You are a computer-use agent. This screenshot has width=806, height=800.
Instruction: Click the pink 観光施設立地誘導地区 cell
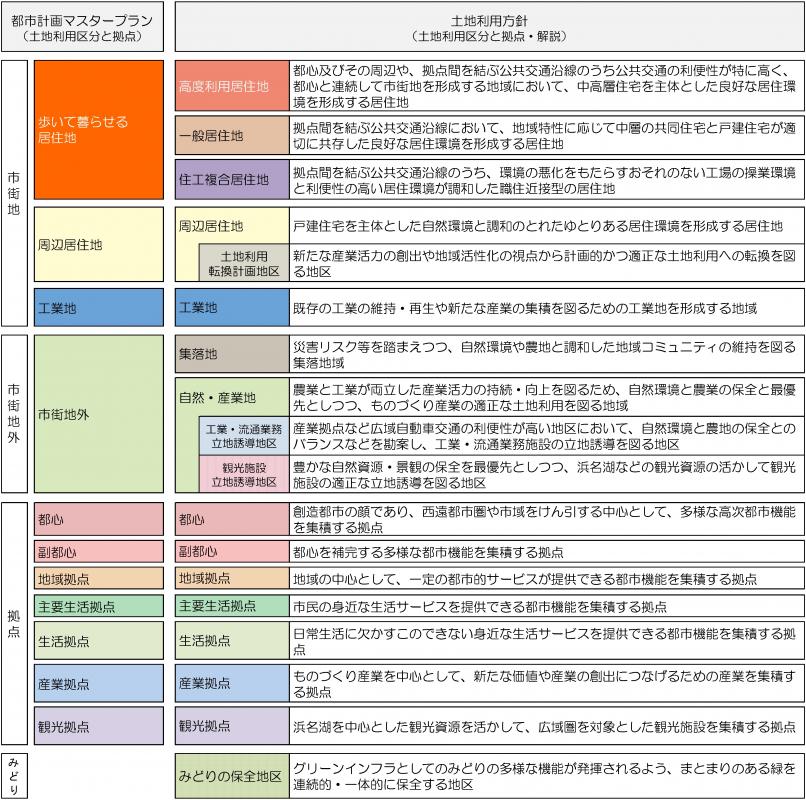pos(244,474)
